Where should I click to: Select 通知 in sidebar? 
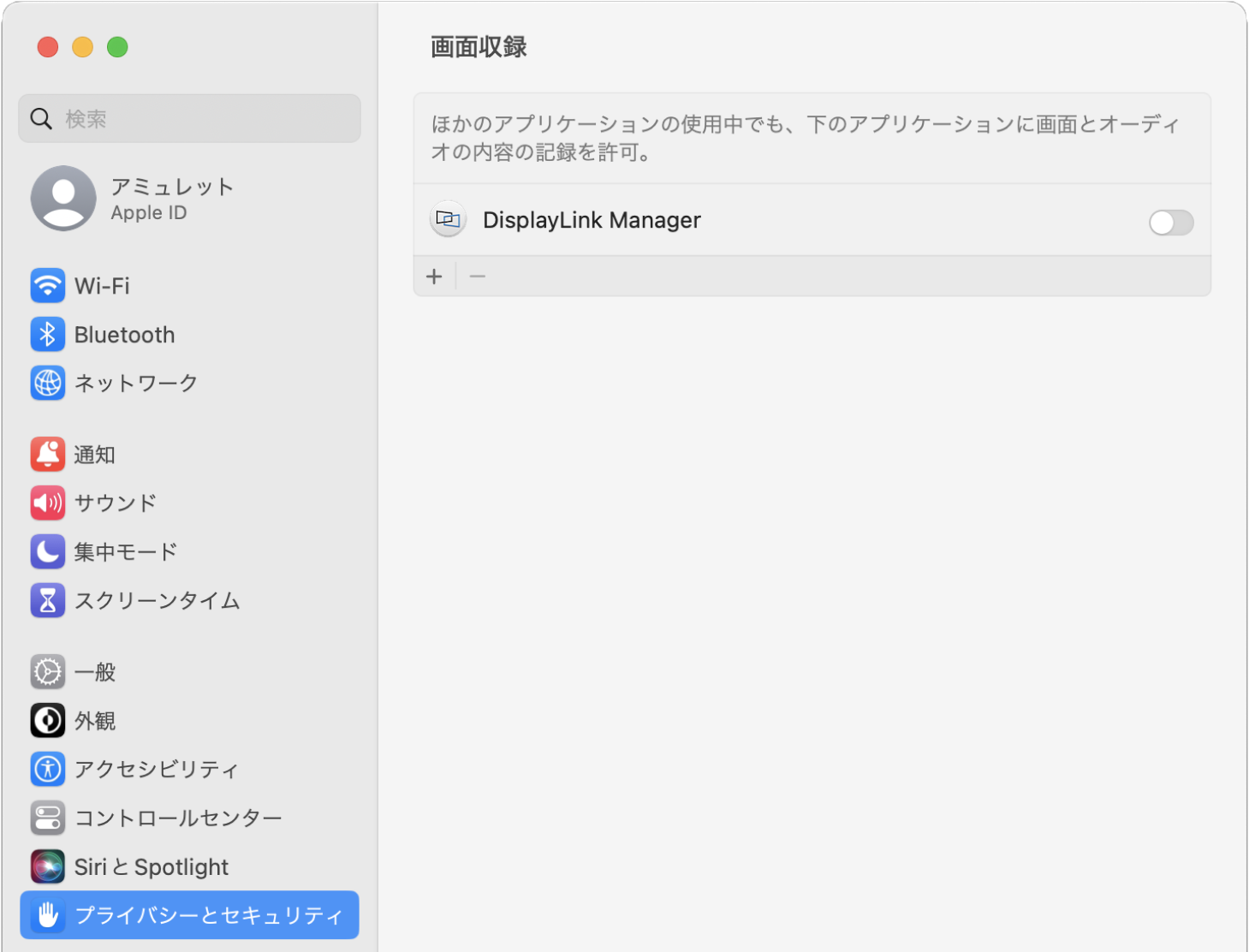coord(94,455)
